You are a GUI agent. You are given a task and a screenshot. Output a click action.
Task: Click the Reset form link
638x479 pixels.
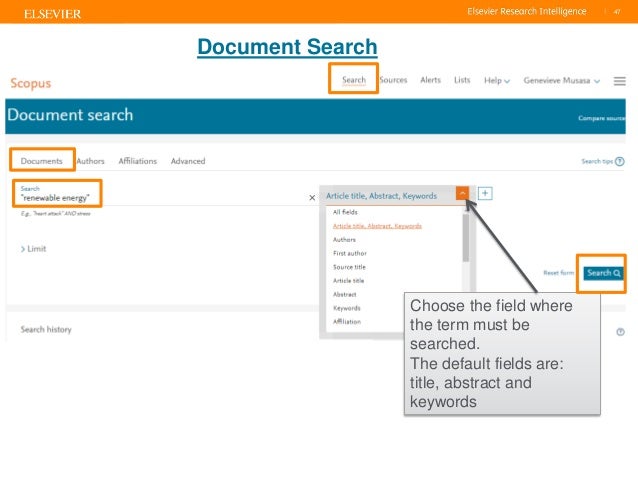coord(558,273)
